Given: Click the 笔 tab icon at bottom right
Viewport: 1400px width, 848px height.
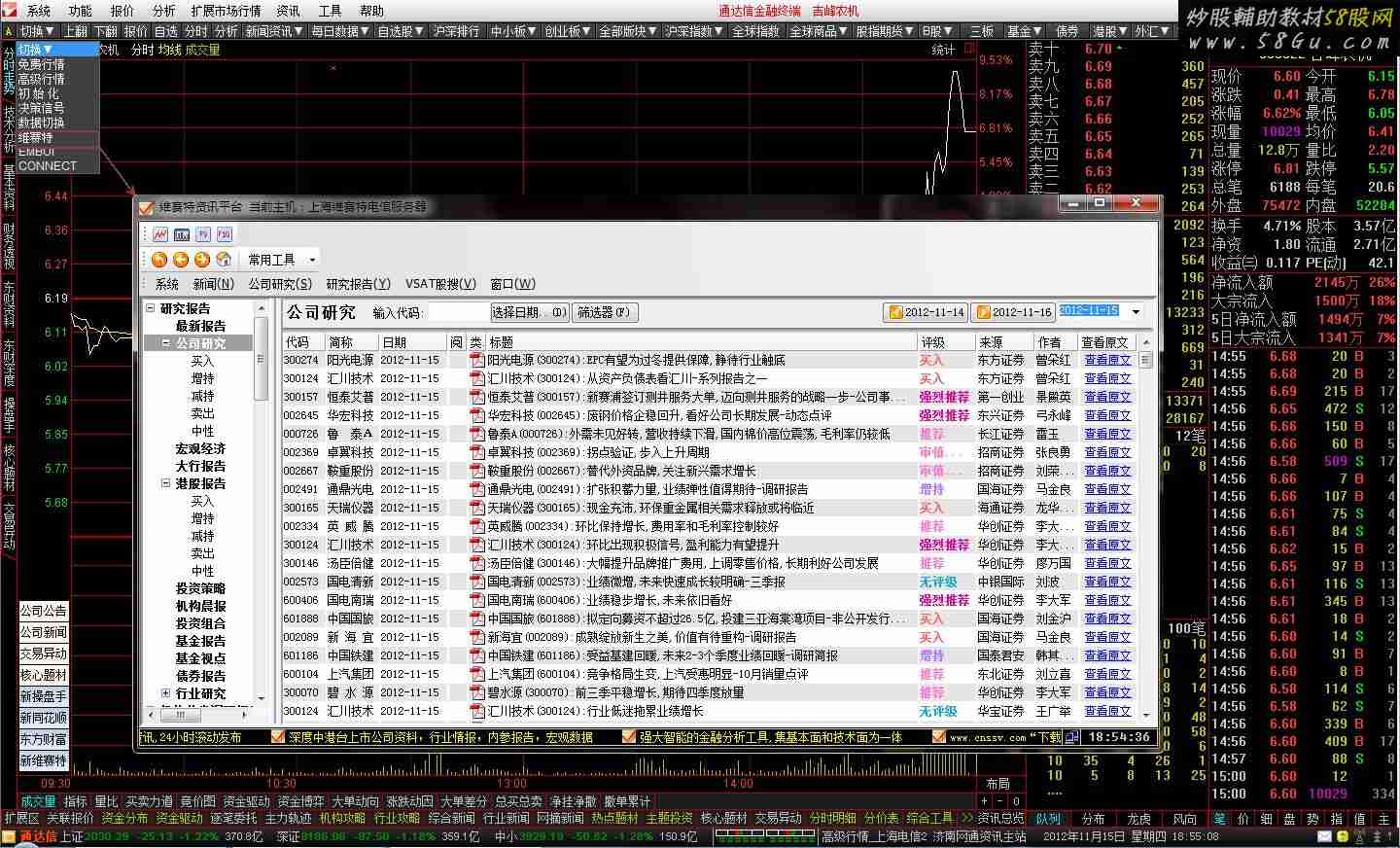Looking at the screenshot, I should pyautogui.click(x=1219, y=819).
